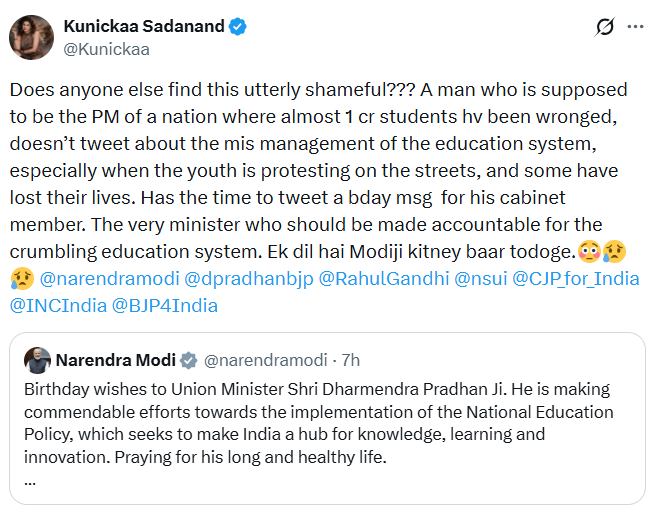Open the @nsui mention

pyautogui.click(x=480, y=279)
